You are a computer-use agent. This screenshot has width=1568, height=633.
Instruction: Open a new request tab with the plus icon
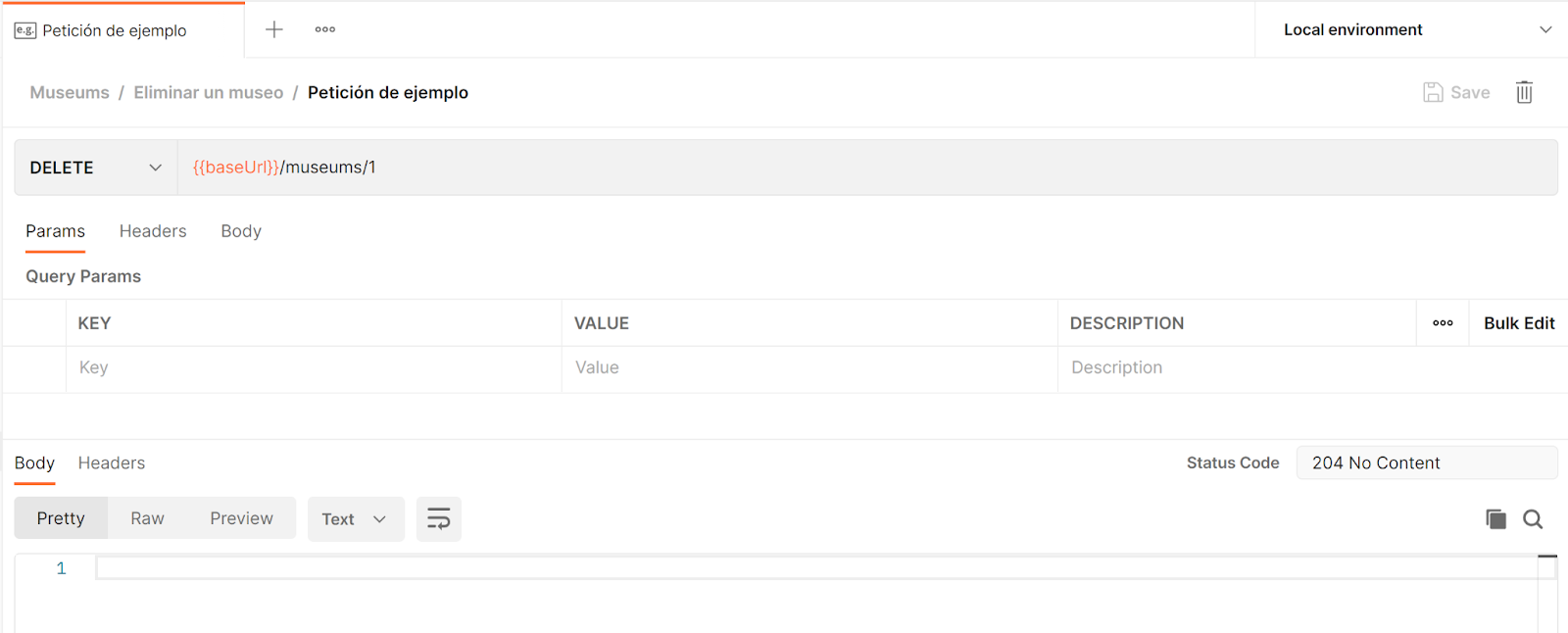click(x=273, y=28)
